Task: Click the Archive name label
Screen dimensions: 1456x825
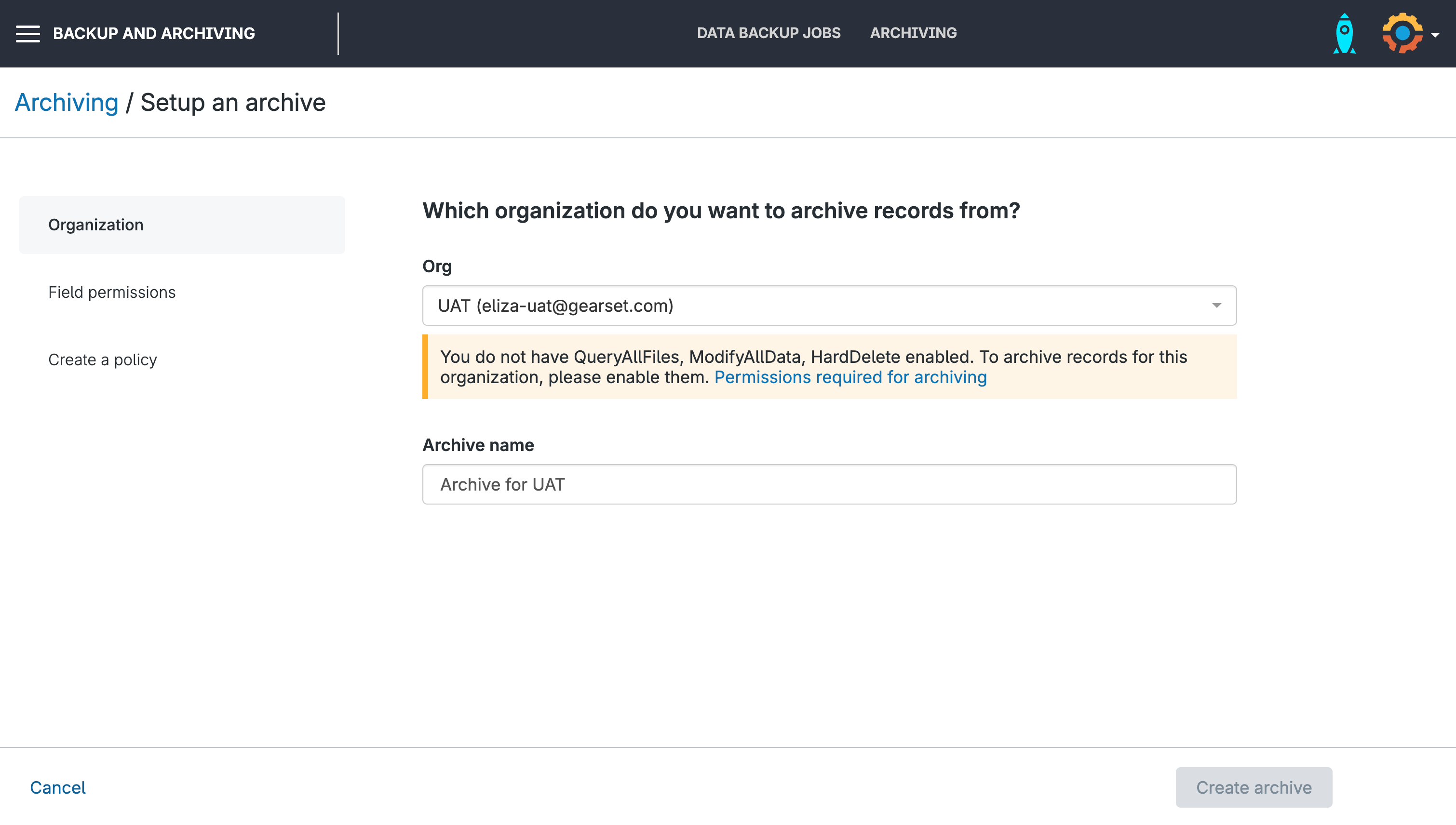Action: click(478, 445)
